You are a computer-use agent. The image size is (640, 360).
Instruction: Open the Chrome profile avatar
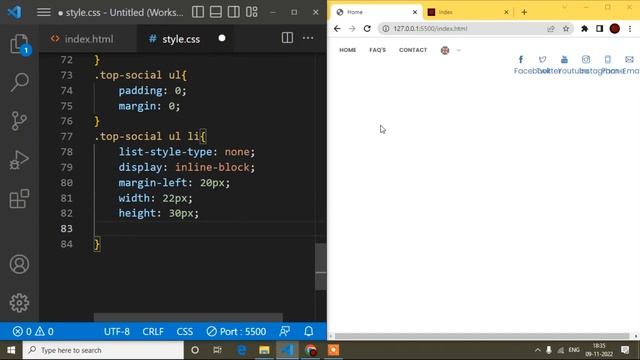coord(615,29)
